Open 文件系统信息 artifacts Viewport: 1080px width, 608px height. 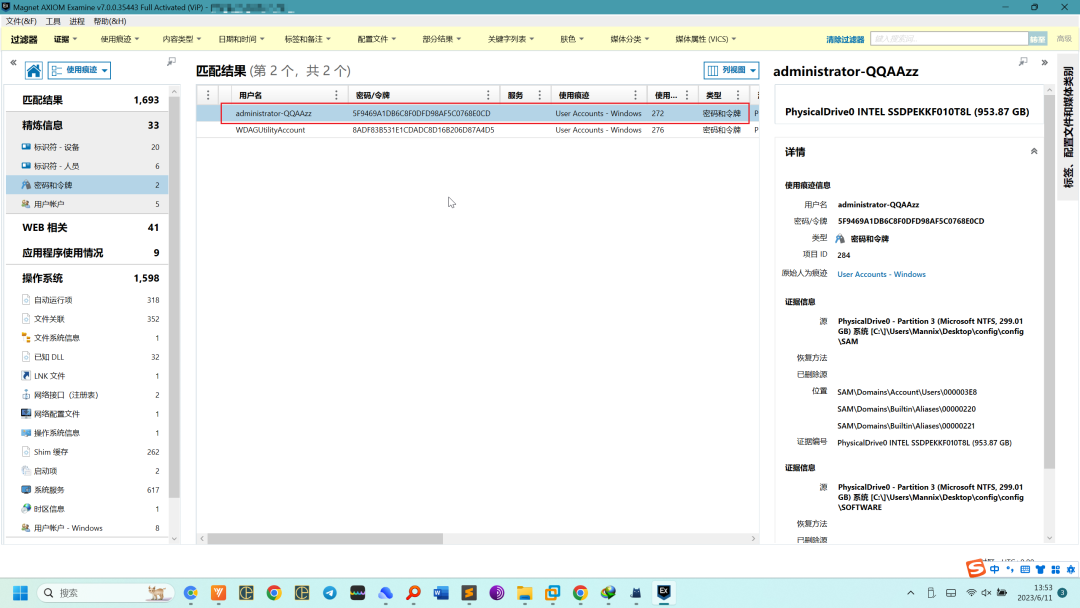87,337
